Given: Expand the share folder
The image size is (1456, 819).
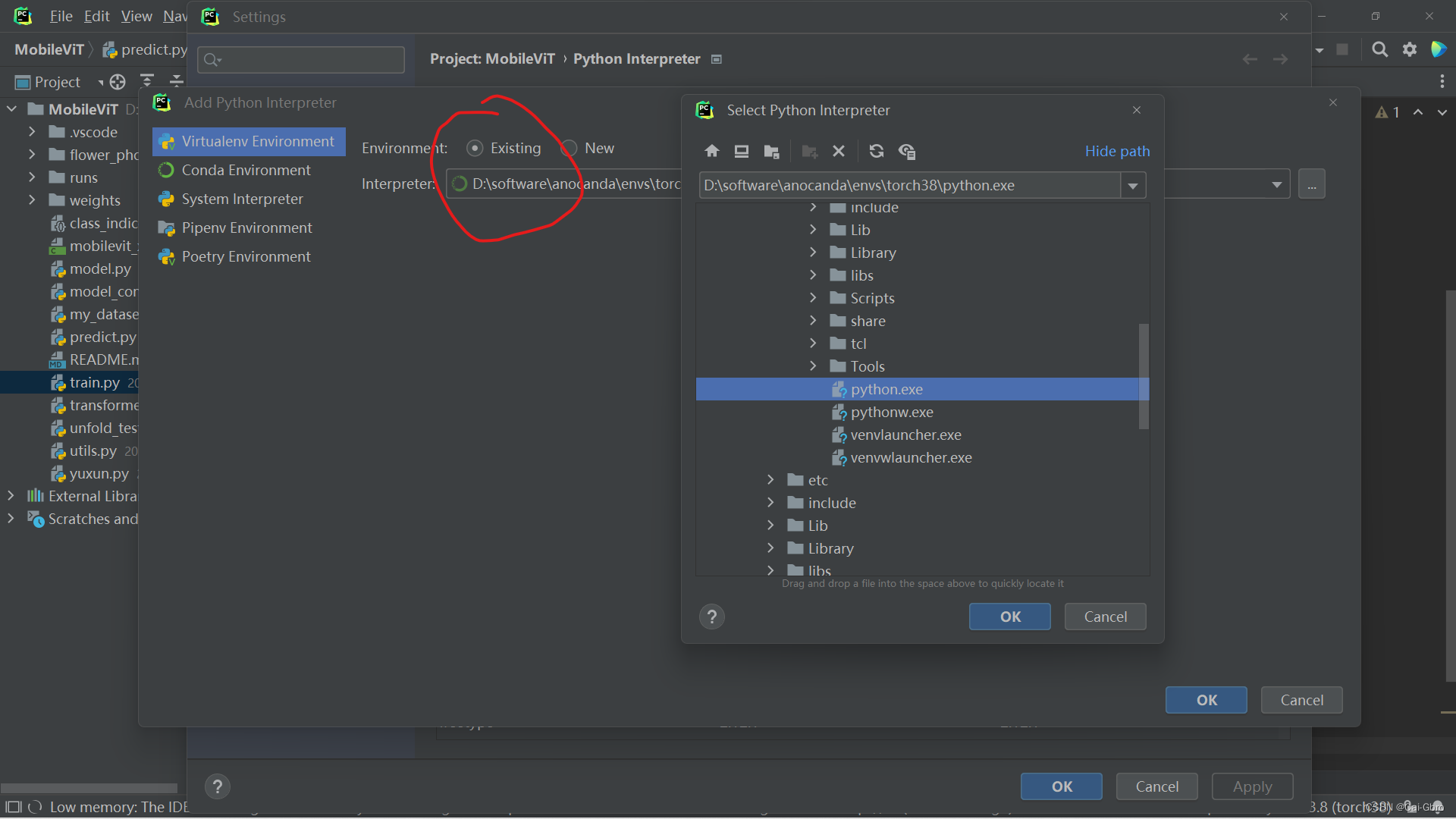Looking at the screenshot, I should [813, 320].
